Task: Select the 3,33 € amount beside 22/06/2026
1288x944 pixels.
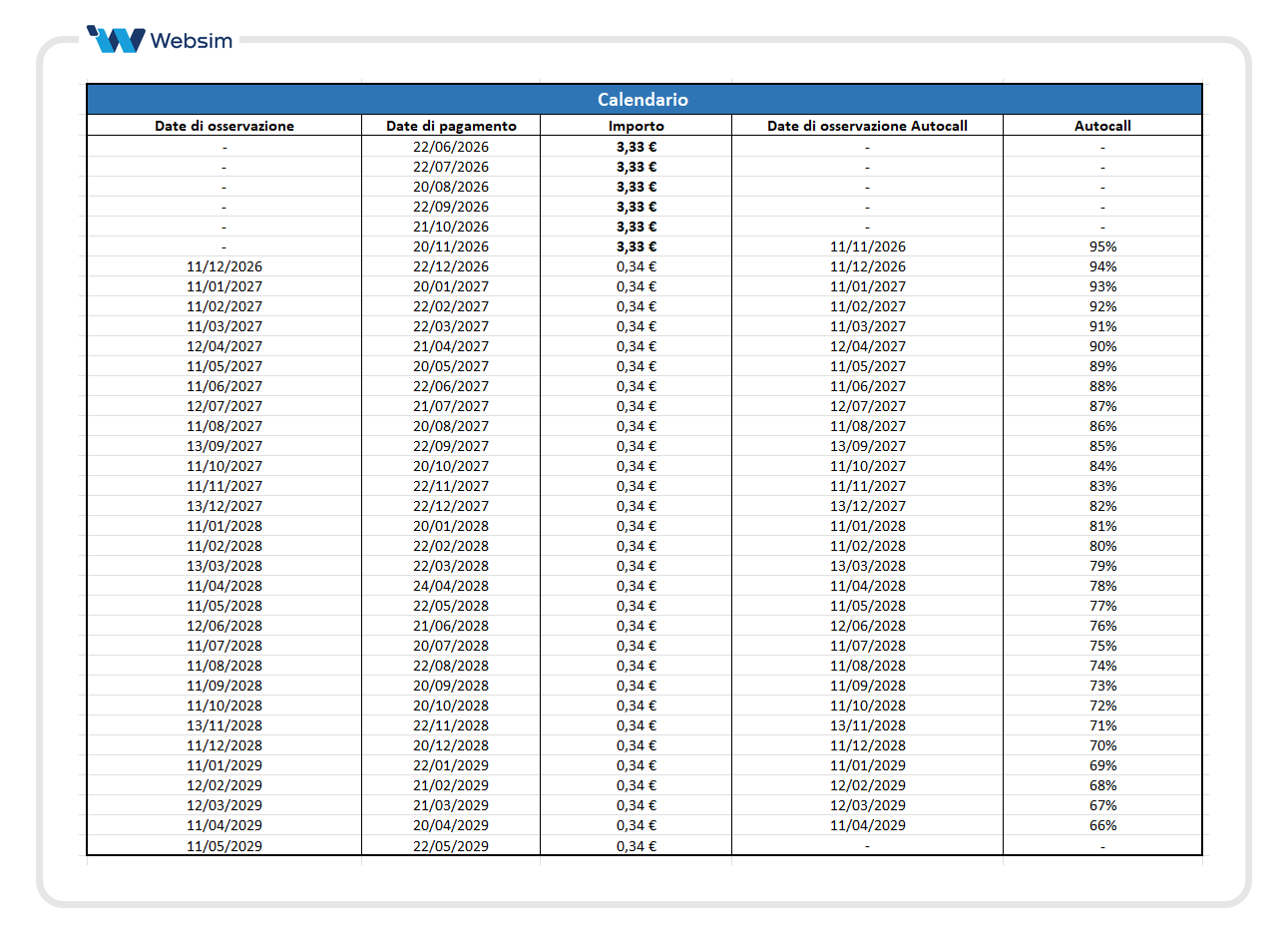Action: pyautogui.click(x=637, y=147)
